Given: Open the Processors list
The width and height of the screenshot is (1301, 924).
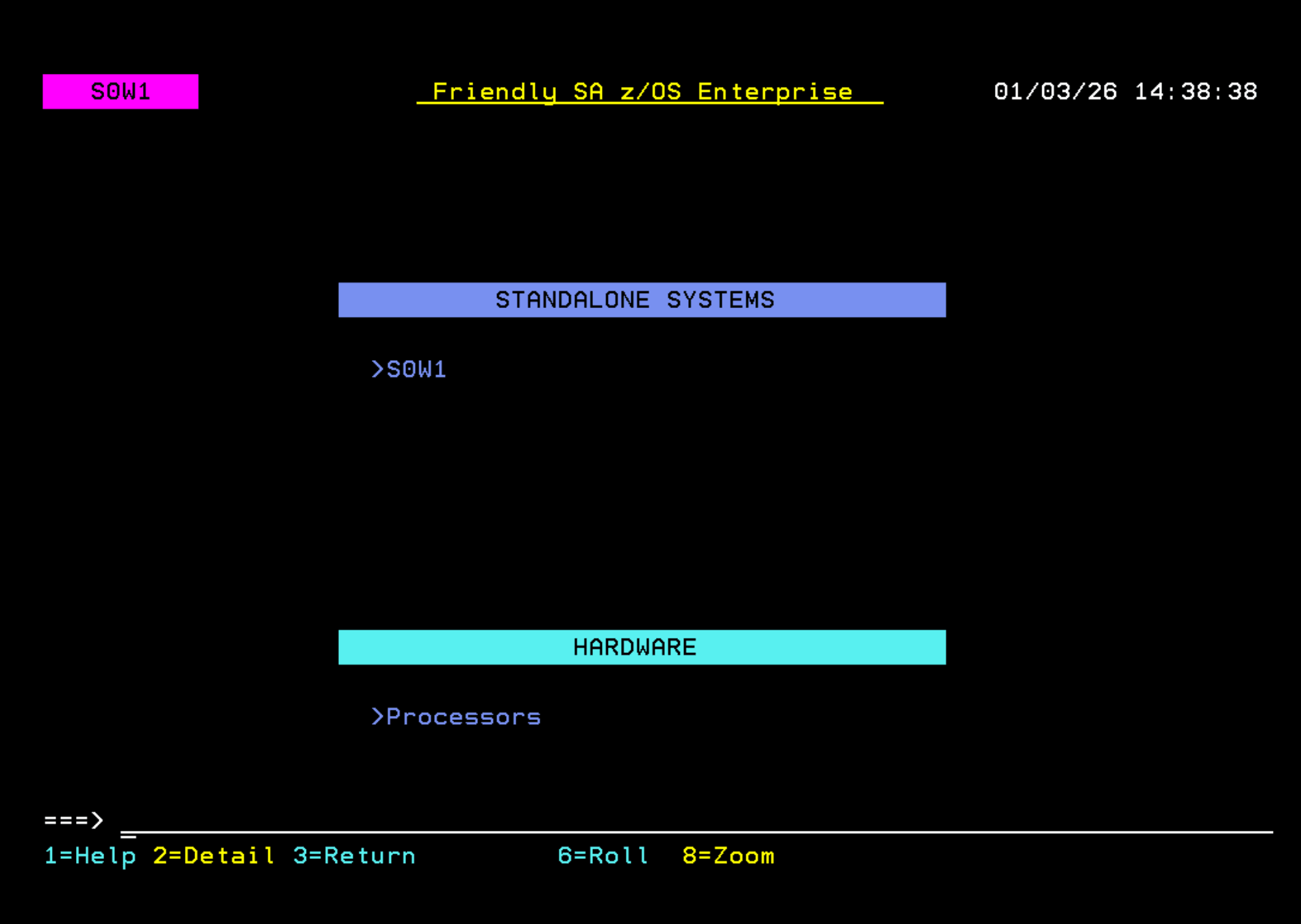Looking at the screenshot, I should 464,716.
